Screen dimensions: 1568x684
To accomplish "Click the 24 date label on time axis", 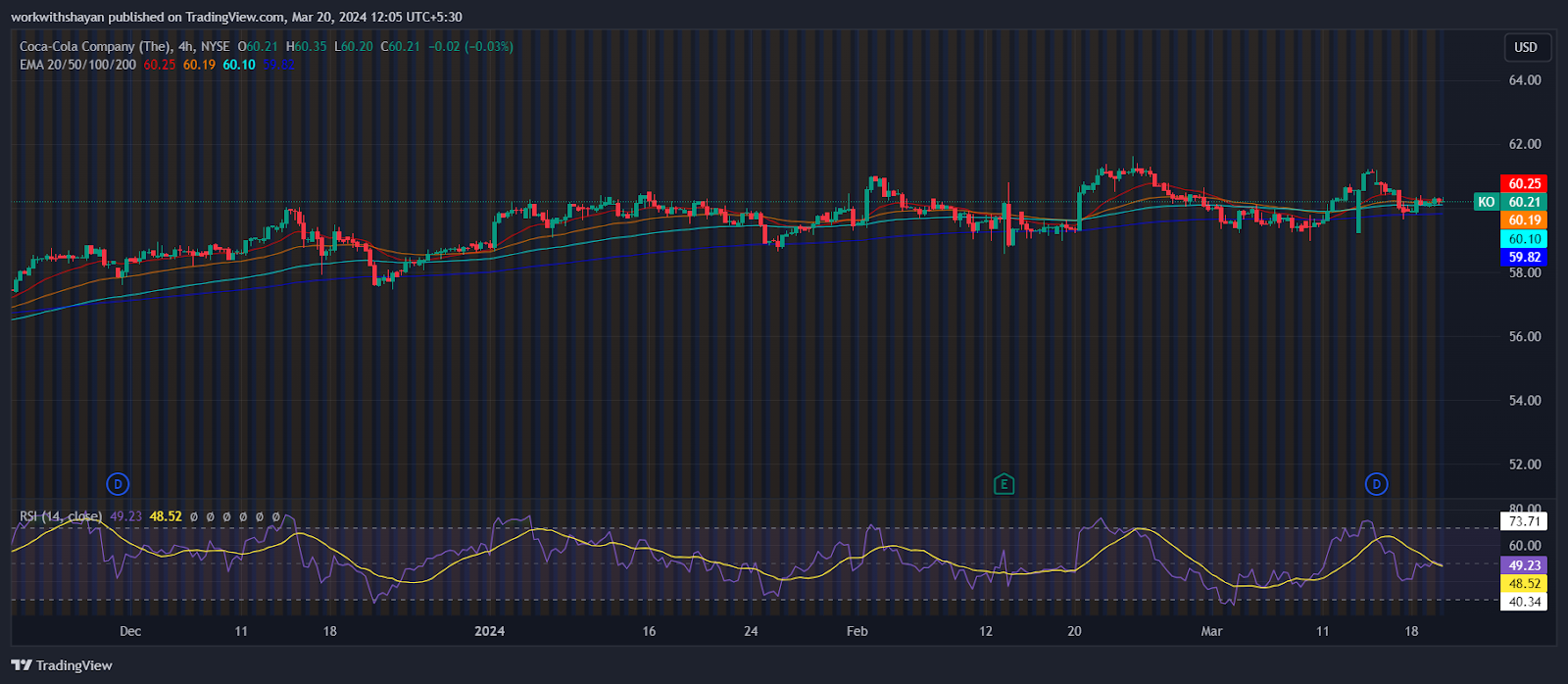I will pyautogui.click(x=751, y=631).
